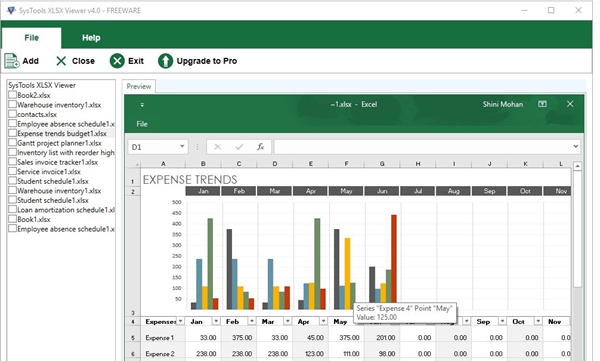Check the Loan amortization schedule1 checkbox
This screenshot has width=600, height=361.
[12, 209]
